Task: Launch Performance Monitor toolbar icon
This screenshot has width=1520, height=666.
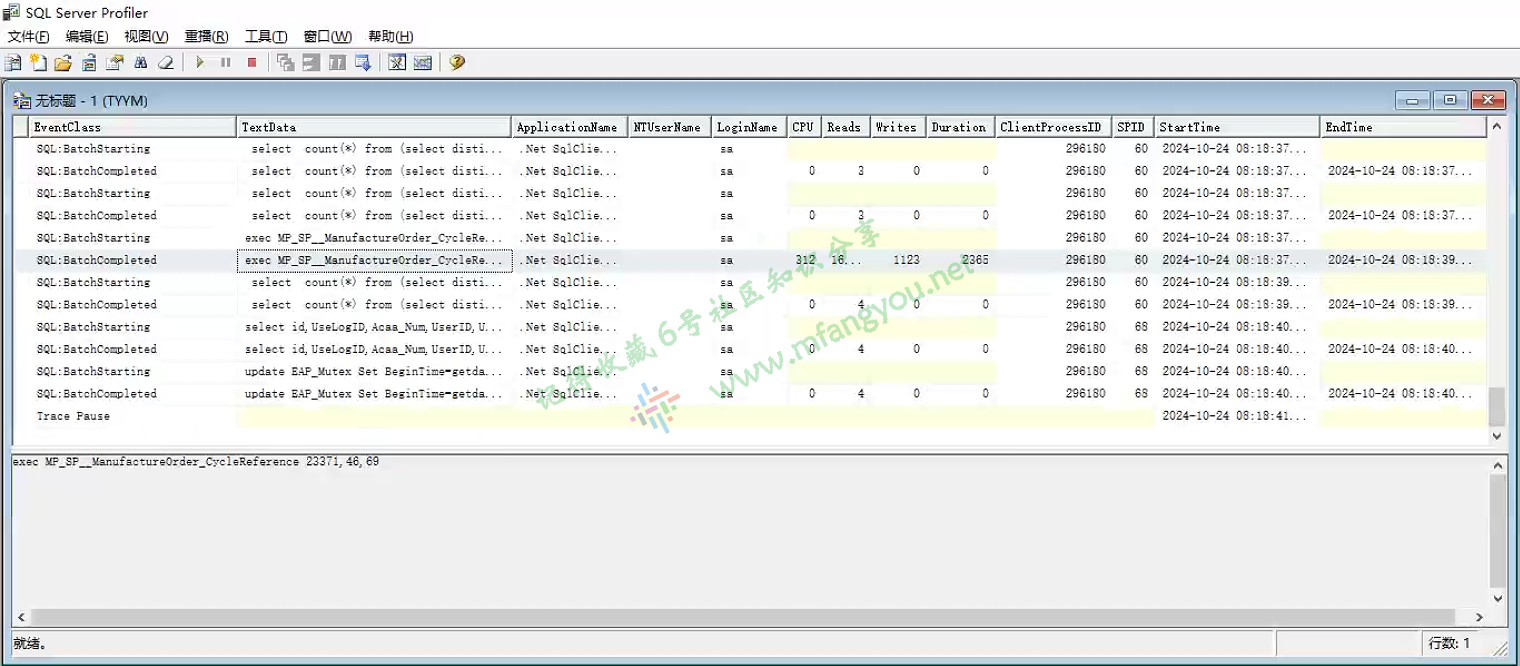Action: 423,63
